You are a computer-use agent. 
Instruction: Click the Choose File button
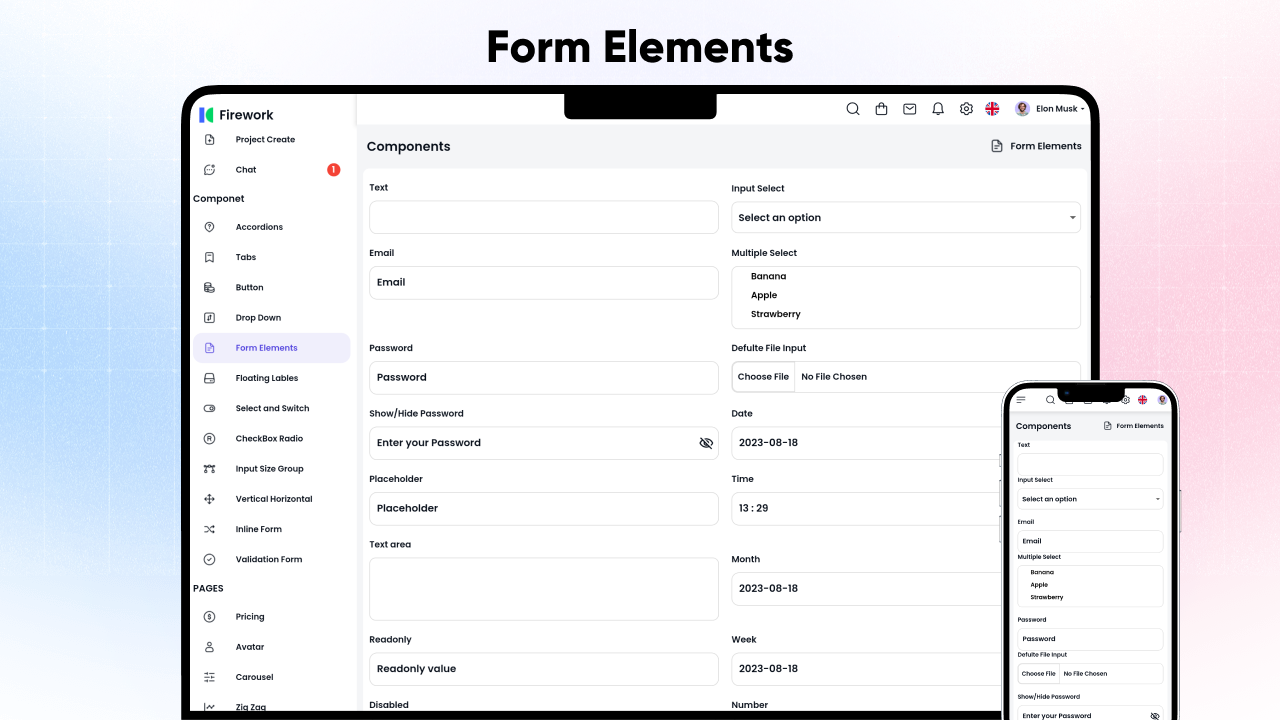pos(763,377)
